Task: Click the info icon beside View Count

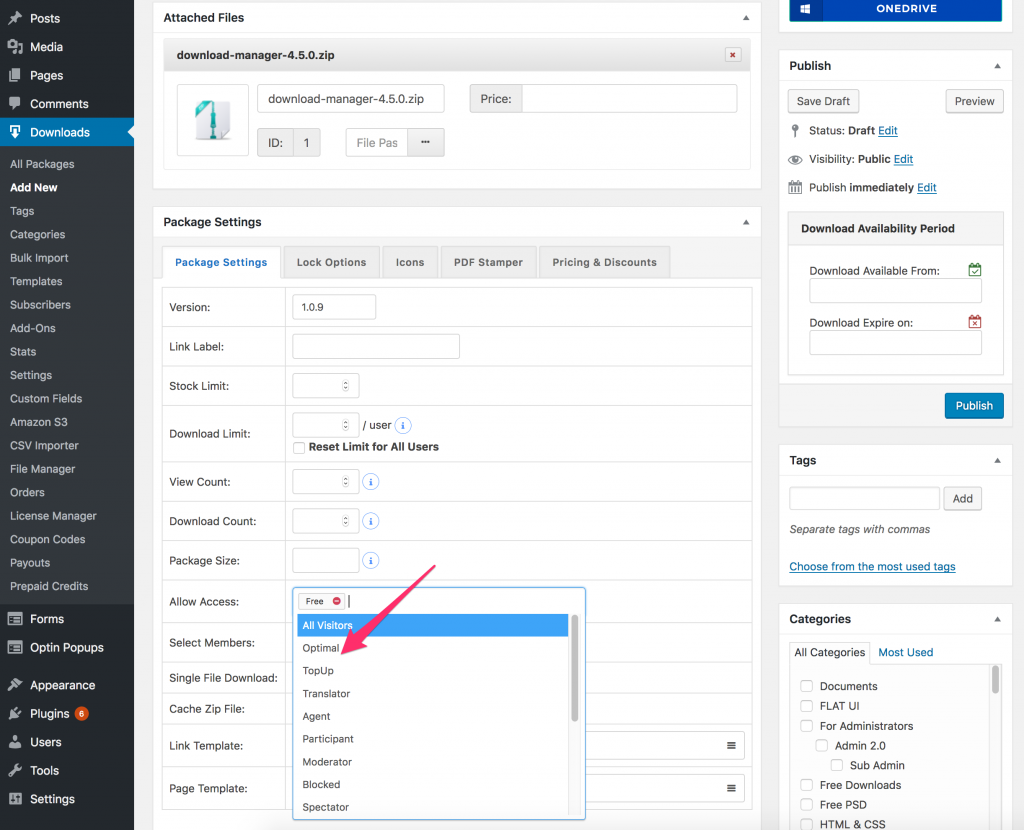Action: (x=370, y=481)
